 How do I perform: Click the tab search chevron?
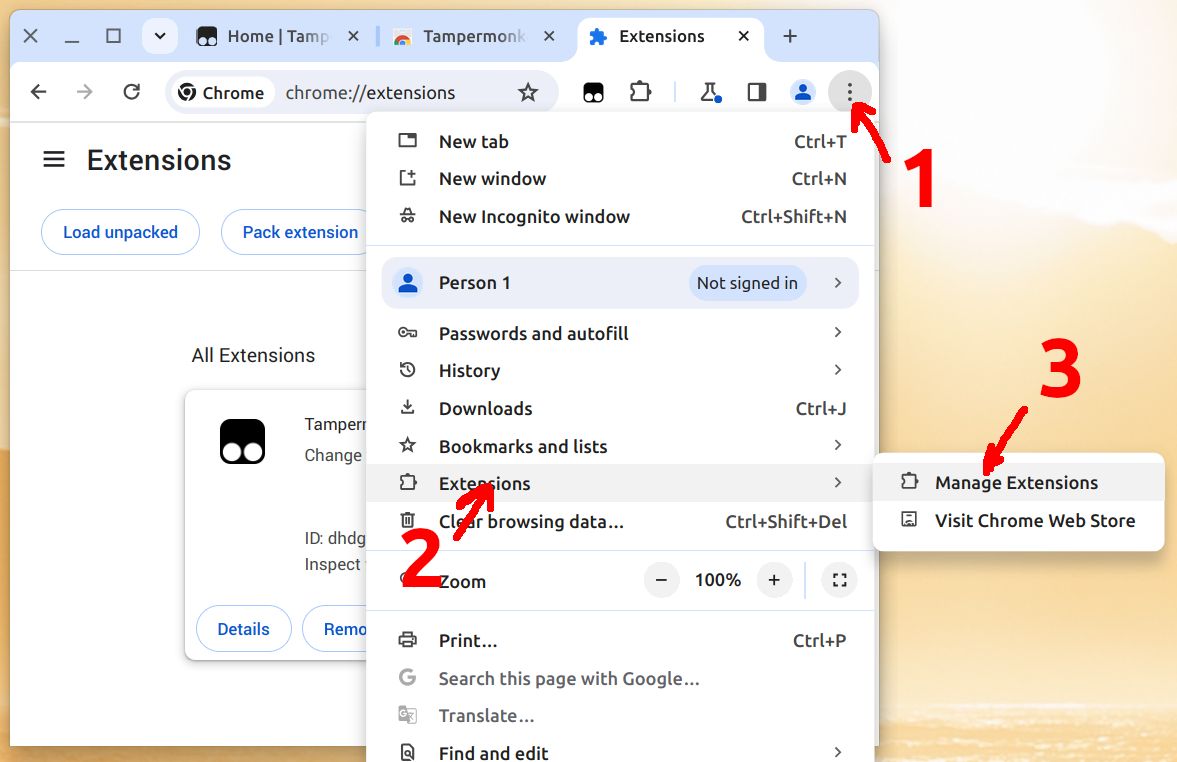[160, 36]
